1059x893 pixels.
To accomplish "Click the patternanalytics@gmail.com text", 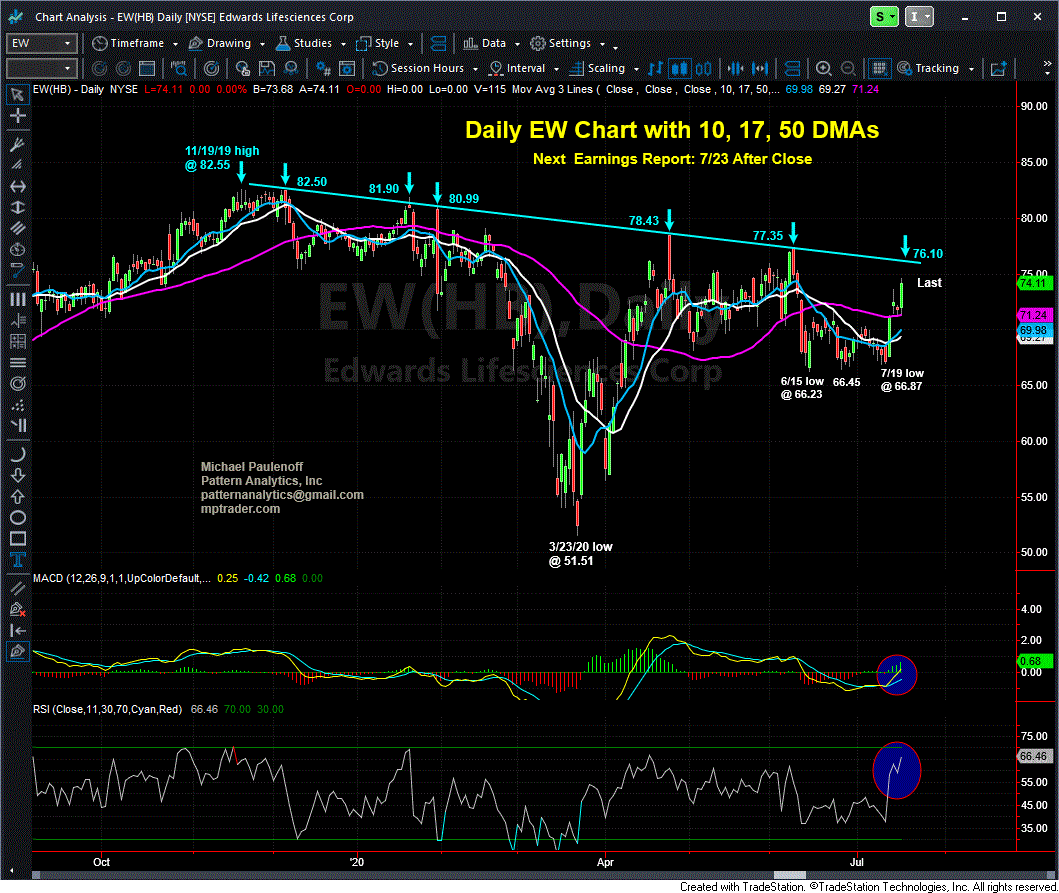I will [x=282, y=495].
